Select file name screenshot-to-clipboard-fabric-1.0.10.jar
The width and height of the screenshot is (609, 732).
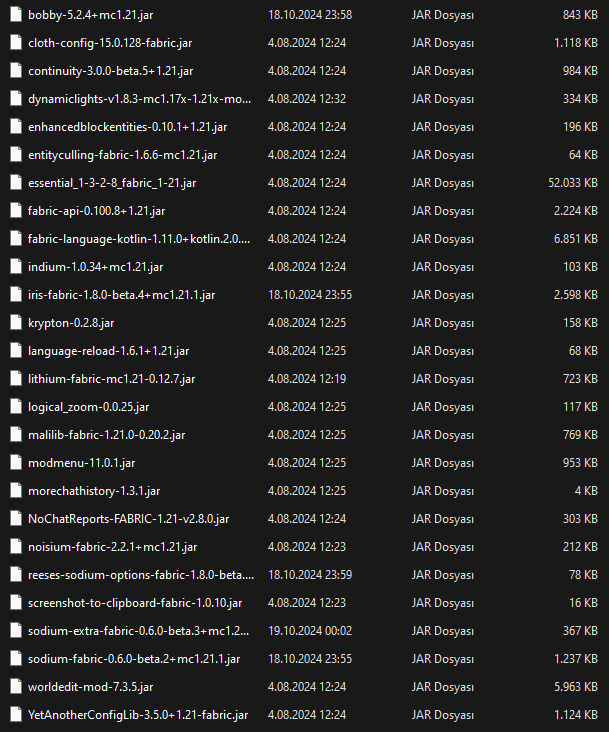point(135,603)
